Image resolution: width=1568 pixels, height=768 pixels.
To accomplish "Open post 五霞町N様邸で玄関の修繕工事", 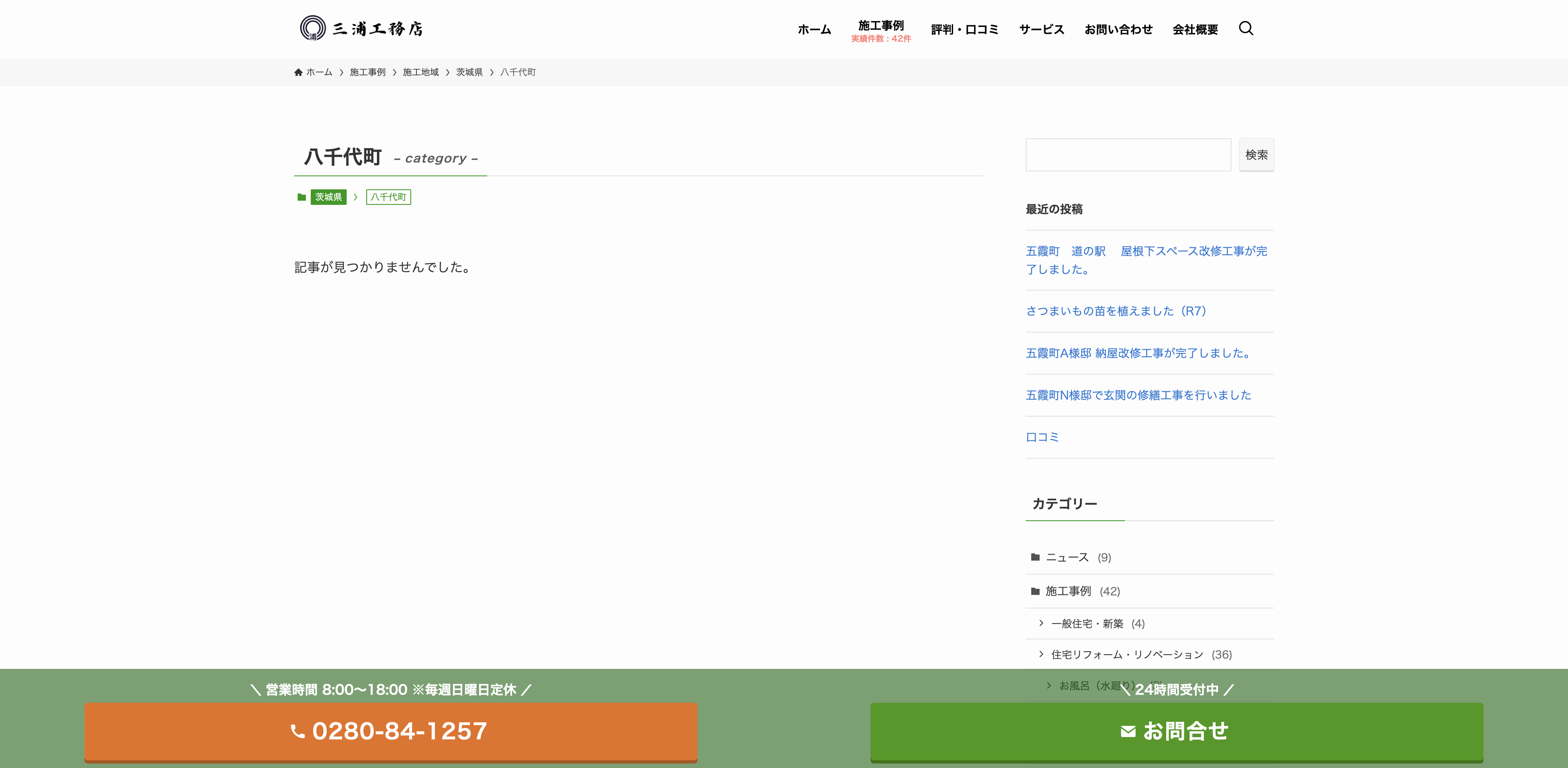I will click(1138, 395).
